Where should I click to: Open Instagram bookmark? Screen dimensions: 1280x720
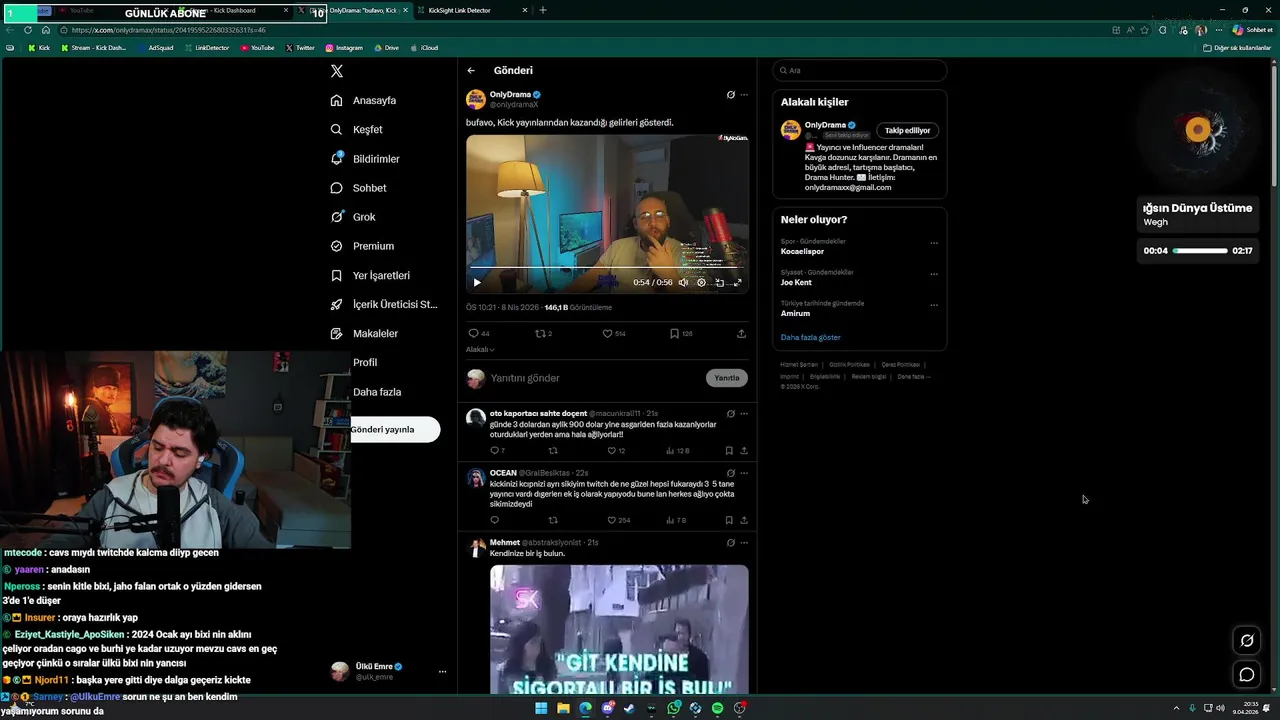344,48
